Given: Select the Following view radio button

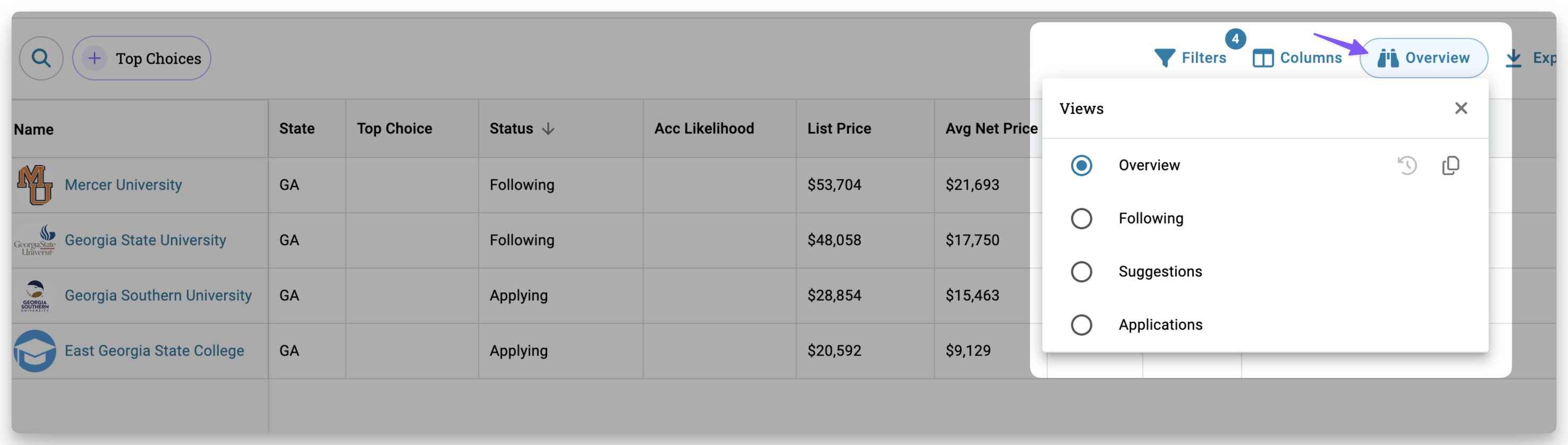Looking at the screenshot, I should pos(1081,219).
